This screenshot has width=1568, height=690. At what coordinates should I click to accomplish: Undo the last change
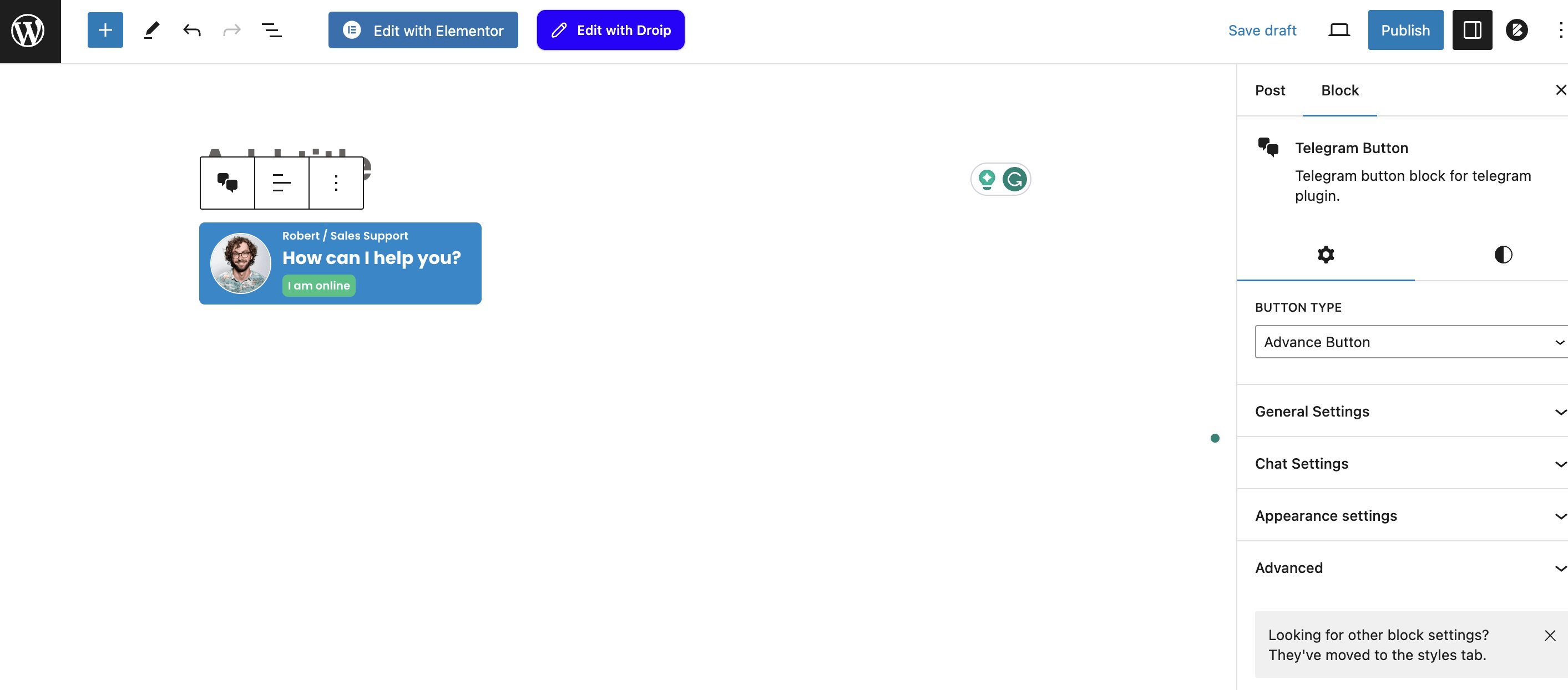tap(192, 30)
